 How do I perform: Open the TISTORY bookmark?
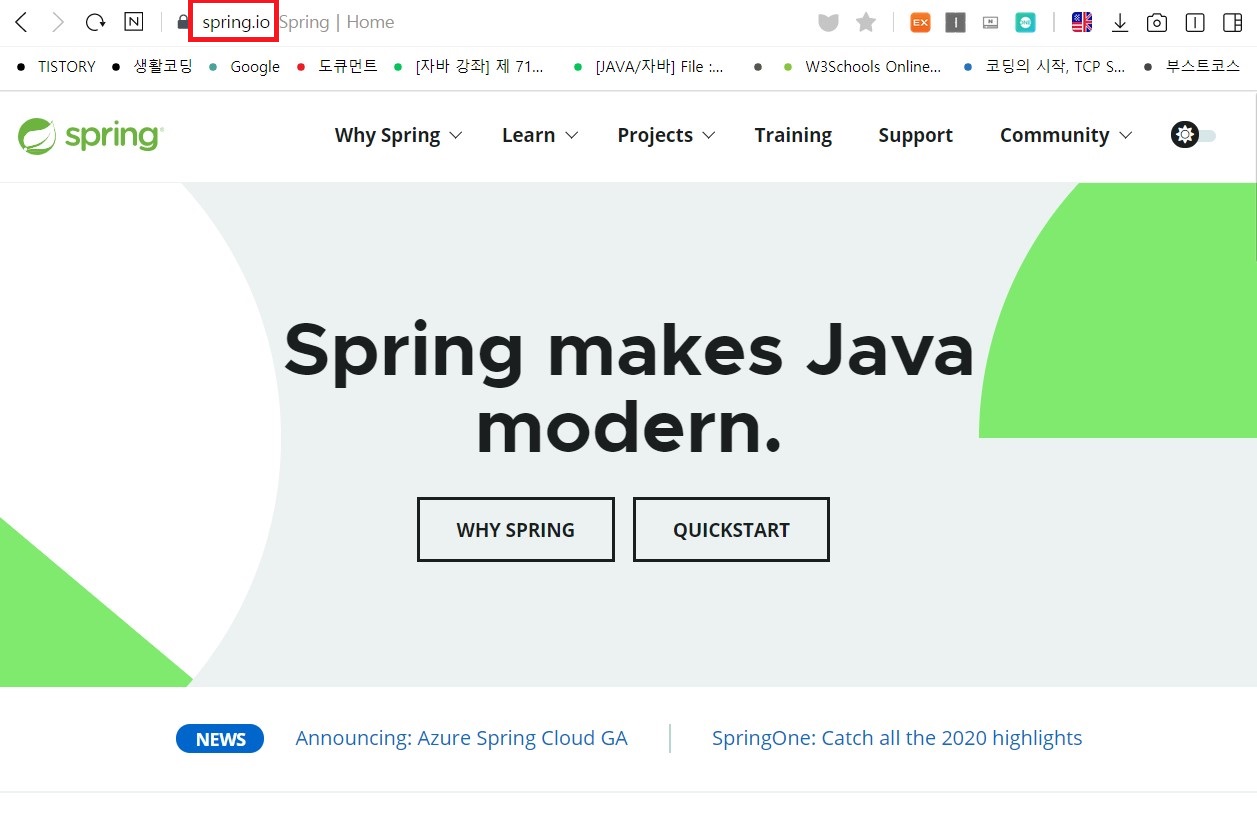[56, 67]
